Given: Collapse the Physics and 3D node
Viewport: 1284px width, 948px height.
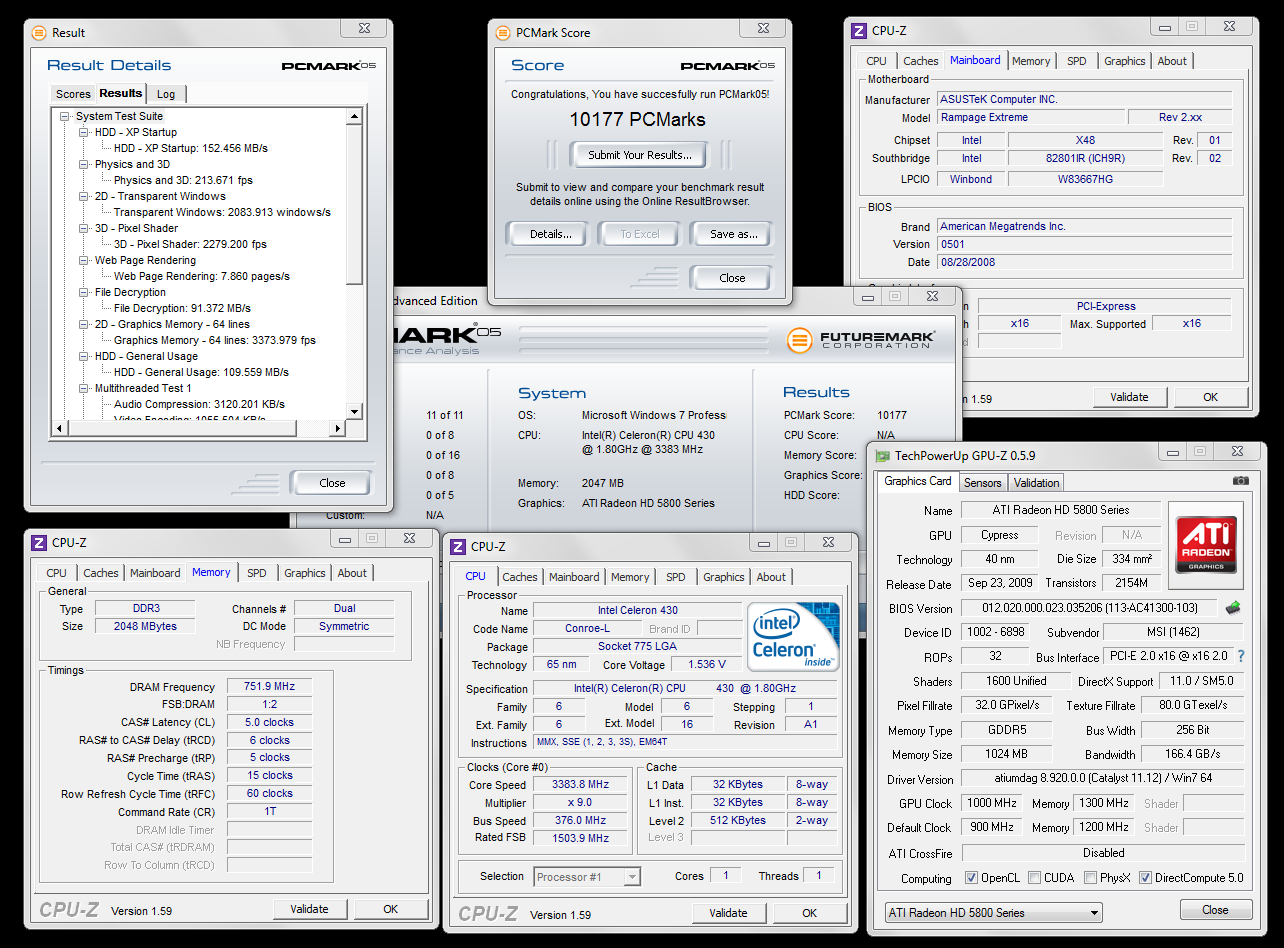Looking at the screenshot, I should pos(84,164).
